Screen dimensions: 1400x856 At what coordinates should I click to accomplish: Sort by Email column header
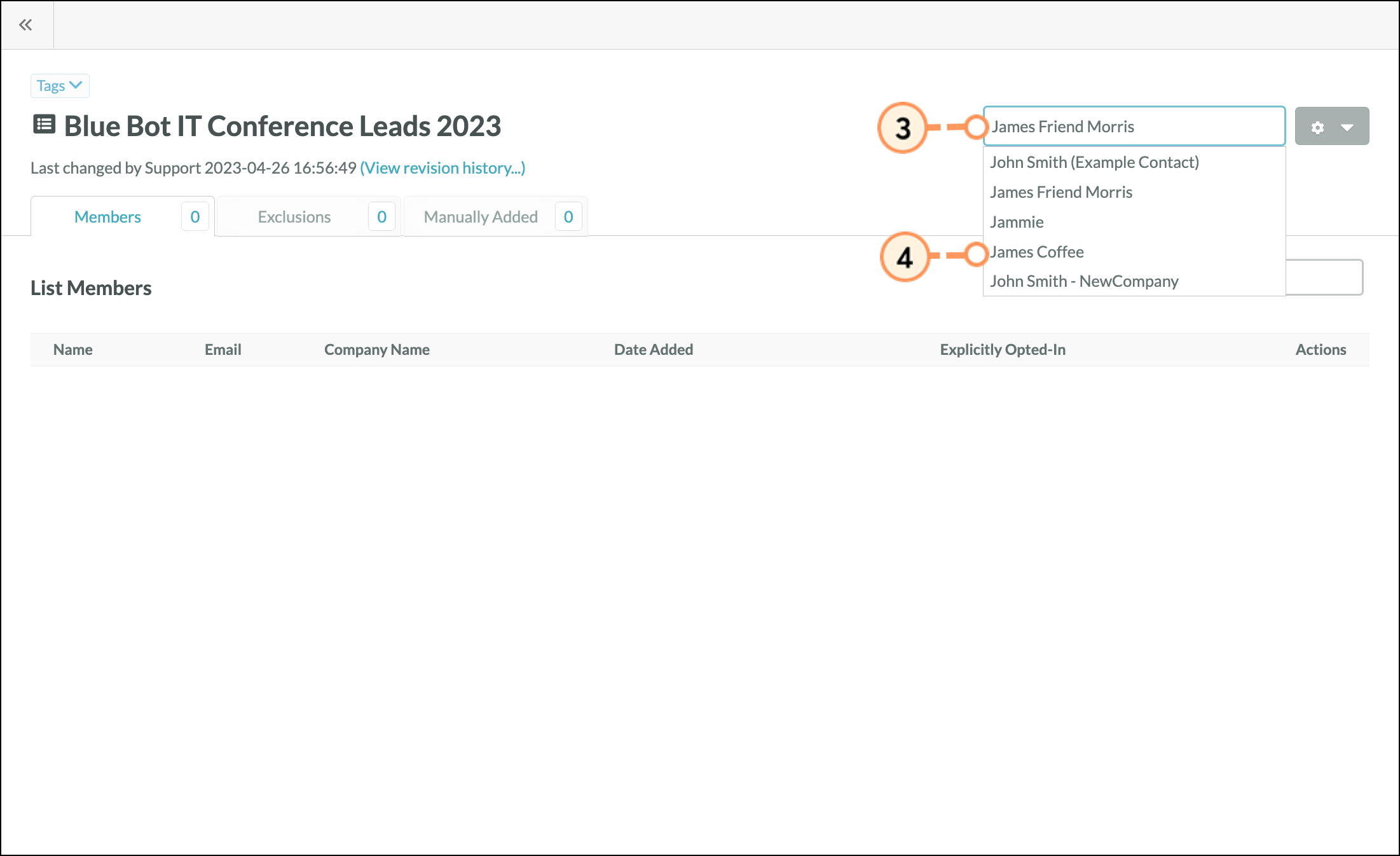pyautogui.click(x=223, y=350)
